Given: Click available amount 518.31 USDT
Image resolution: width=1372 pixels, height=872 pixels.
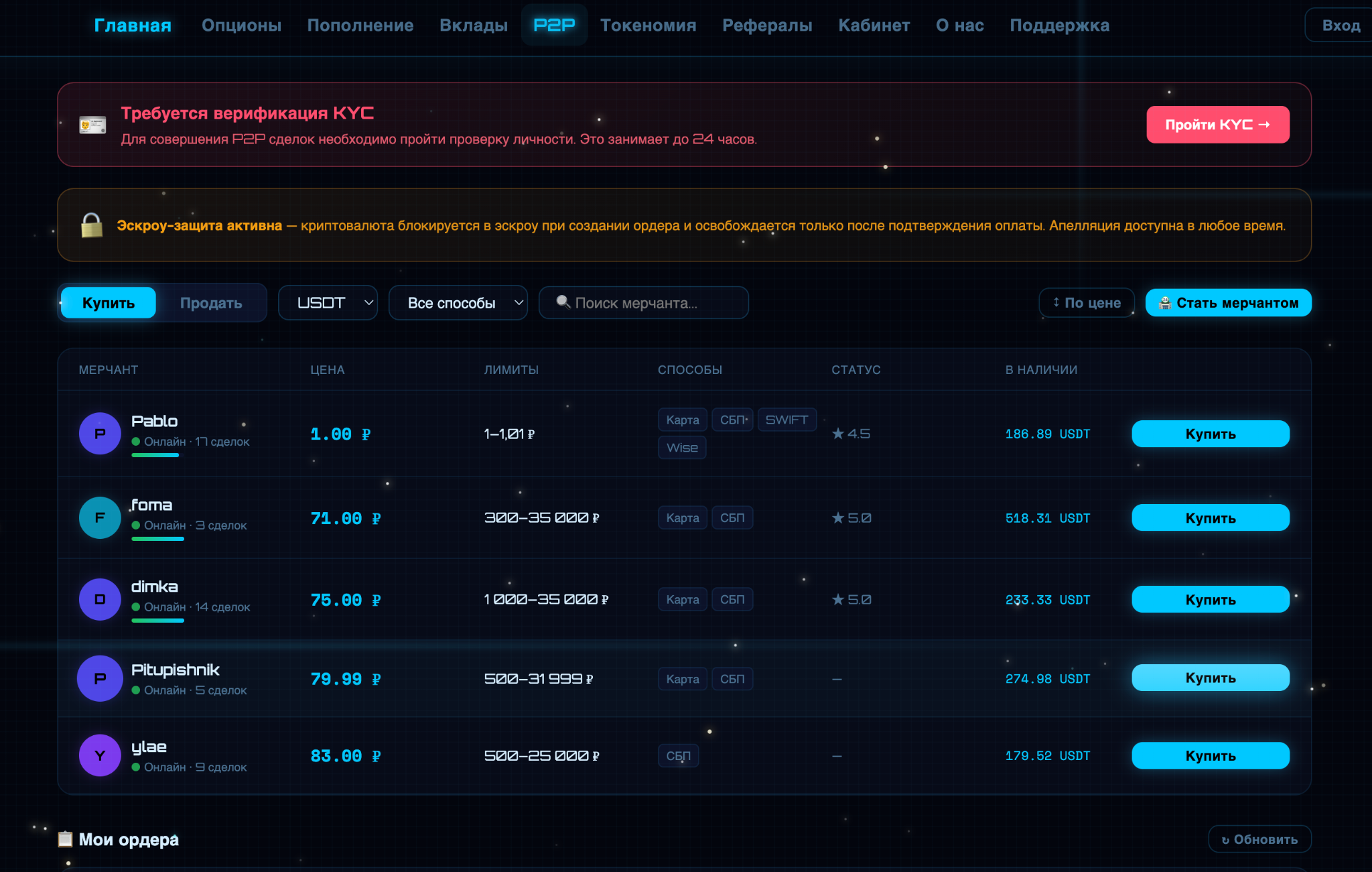Looking at the screenshot, I should tap(1048, 518).
